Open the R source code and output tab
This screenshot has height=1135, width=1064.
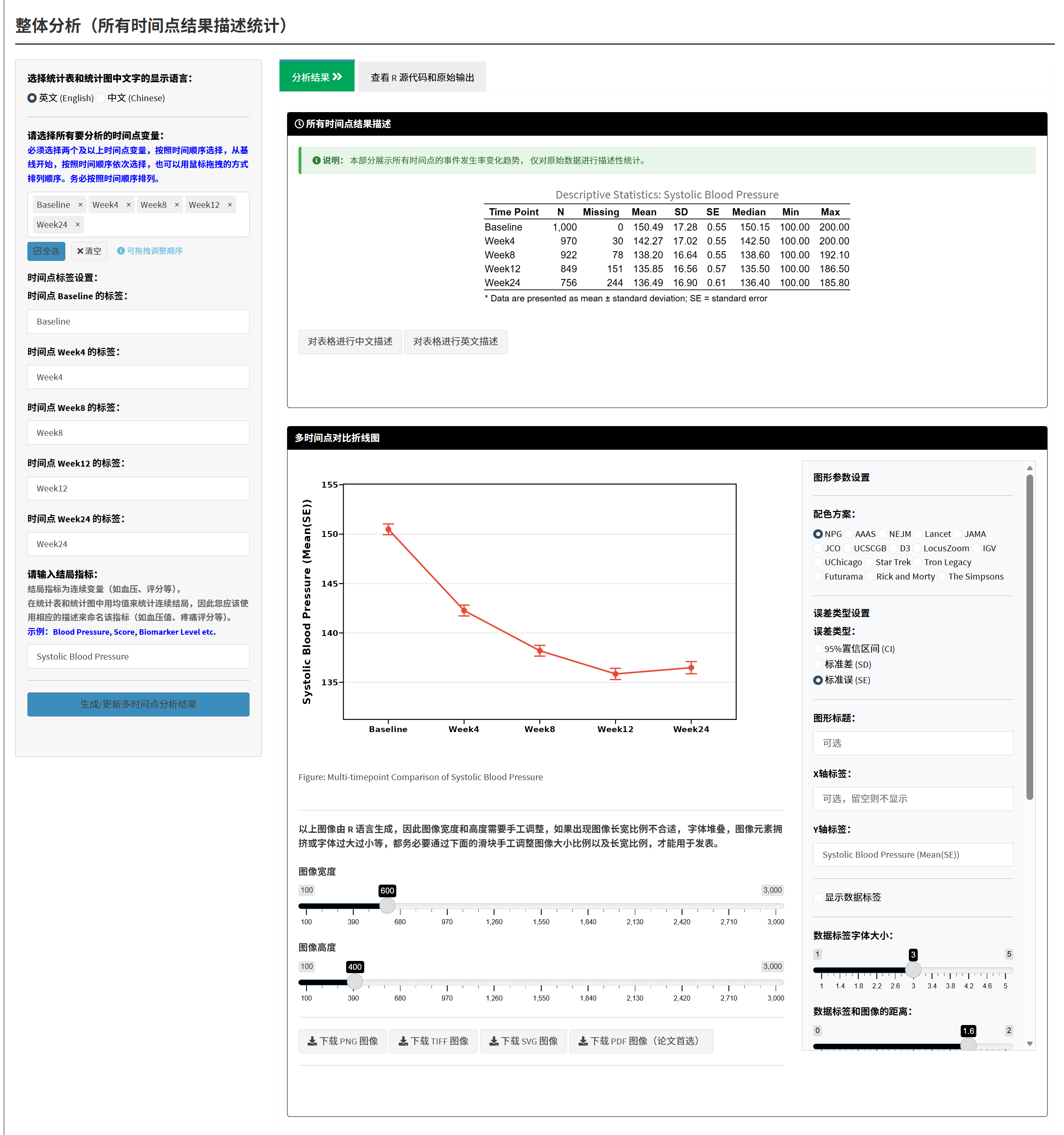422,78
